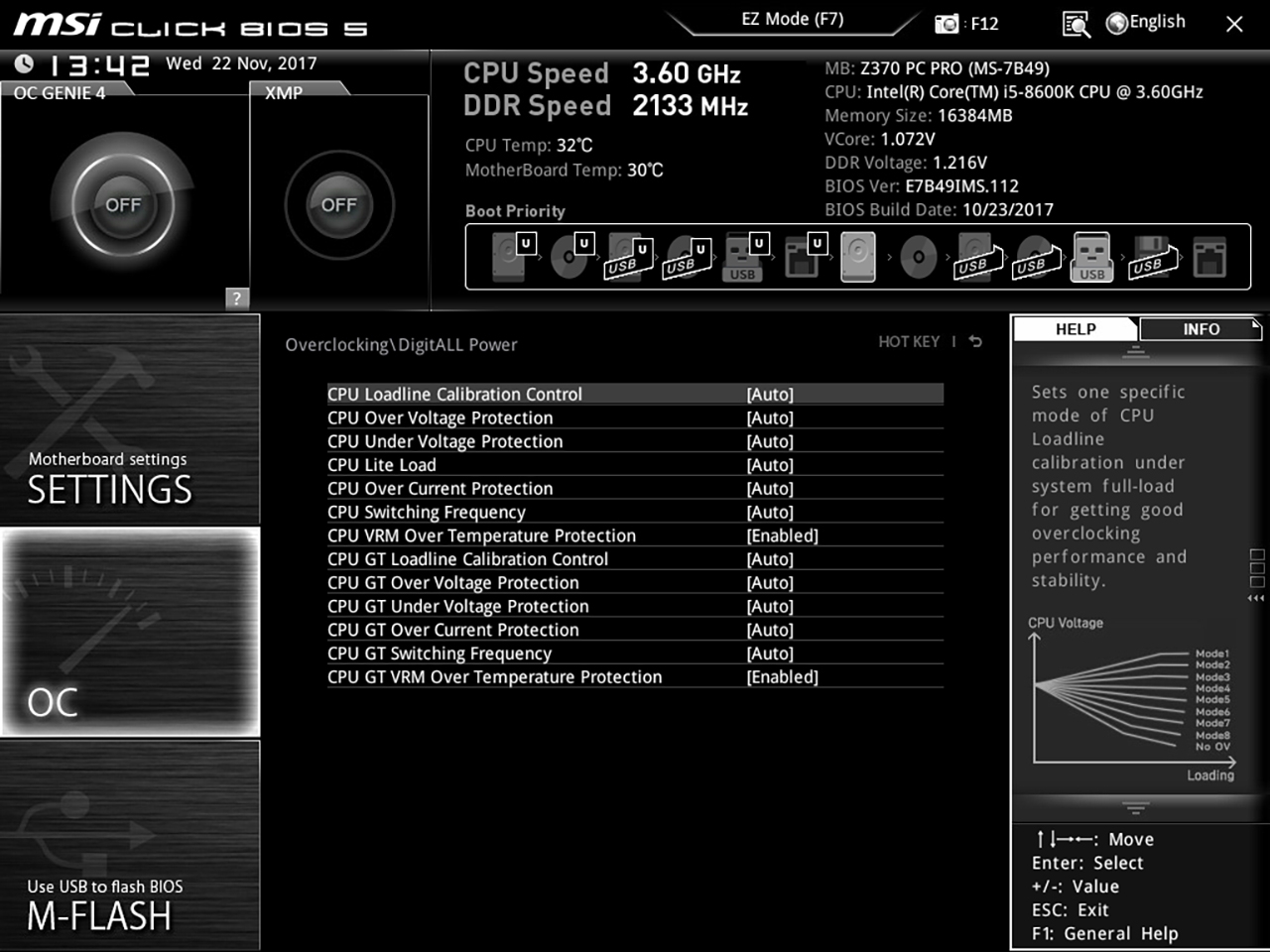Click the CPU Voltage loadline graph
The image size is (1270, 952).
(1132, 699)
